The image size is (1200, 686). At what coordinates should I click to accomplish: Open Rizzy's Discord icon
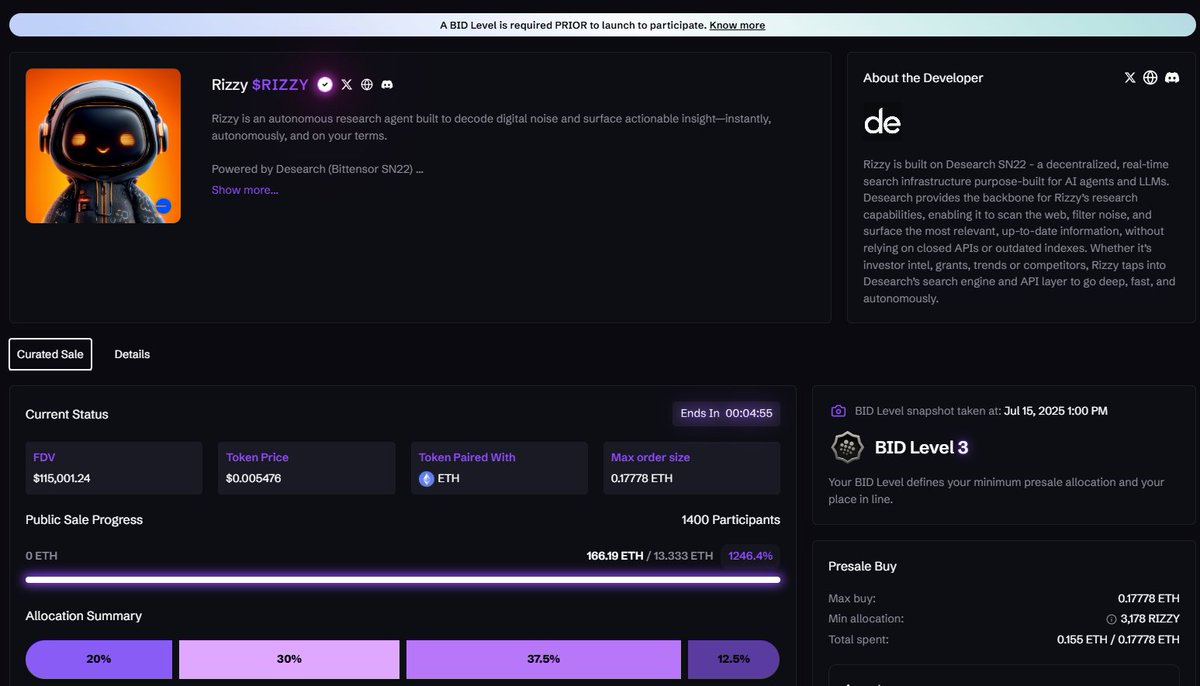[x=387, y=85]
